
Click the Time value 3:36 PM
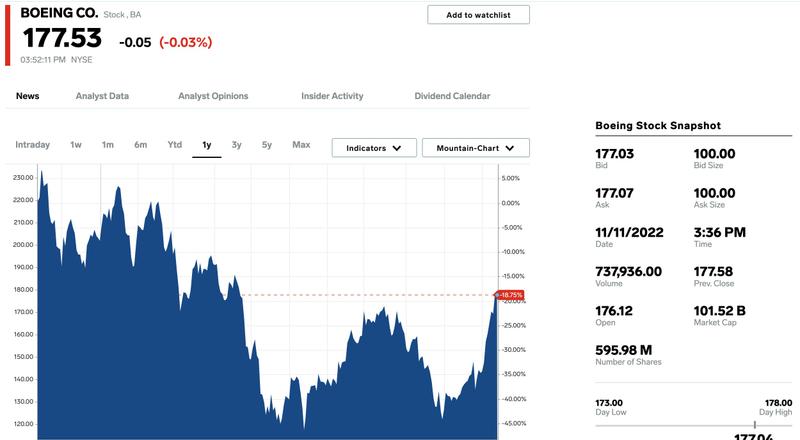coord(719,232)
